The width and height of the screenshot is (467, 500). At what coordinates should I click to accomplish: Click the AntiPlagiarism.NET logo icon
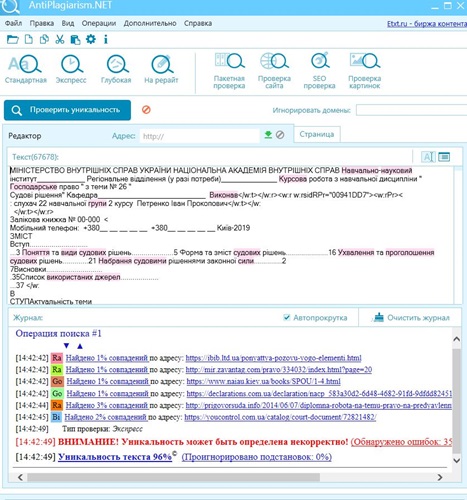click(11, 7)
